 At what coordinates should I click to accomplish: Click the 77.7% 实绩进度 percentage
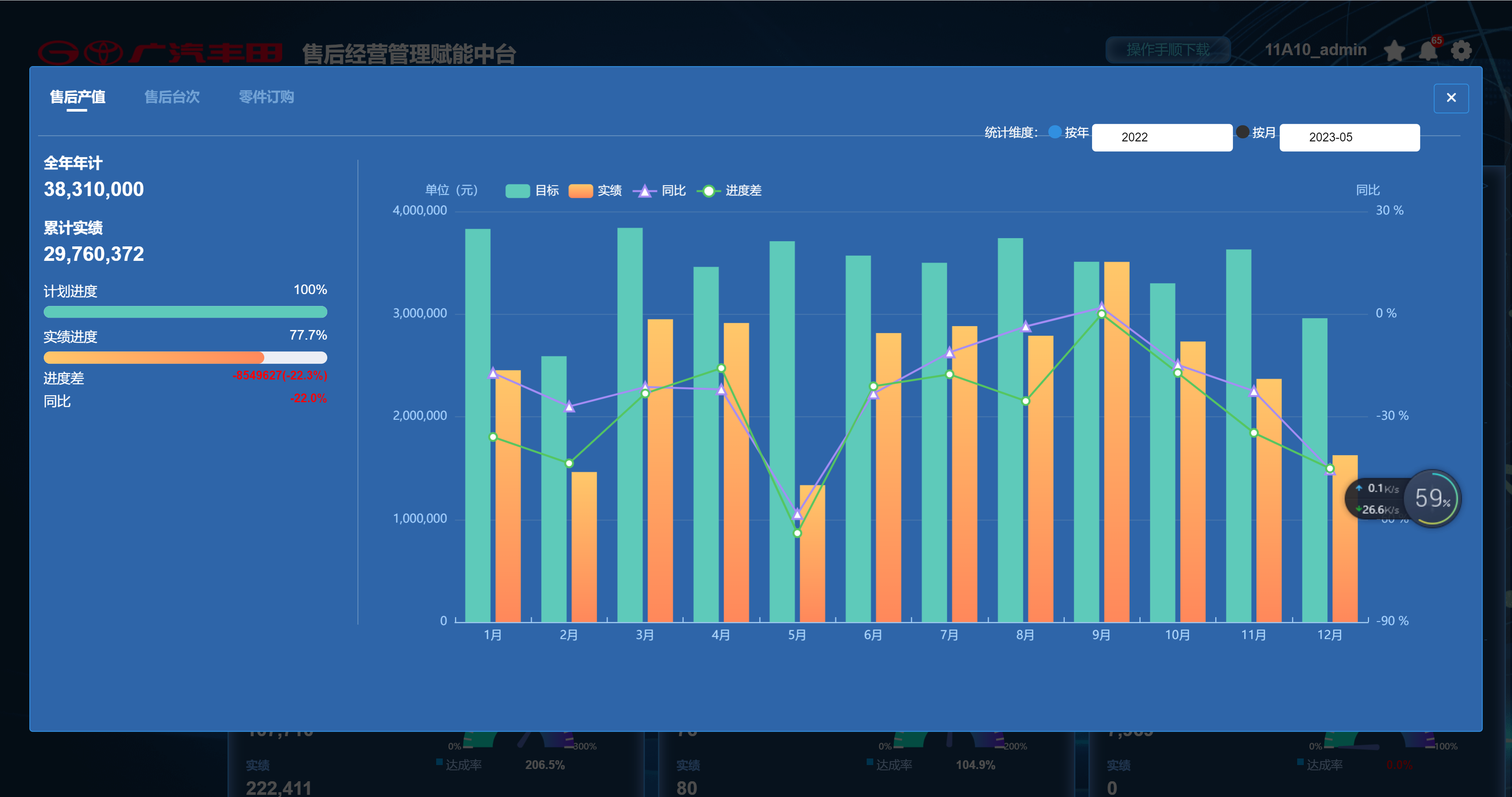[308, 335]
